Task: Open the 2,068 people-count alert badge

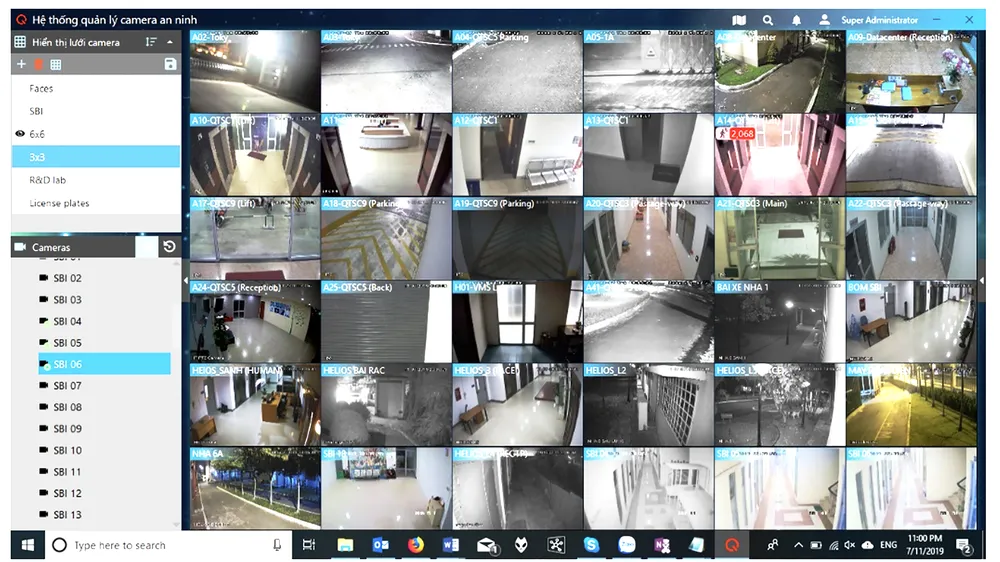Action: point(735,133)
